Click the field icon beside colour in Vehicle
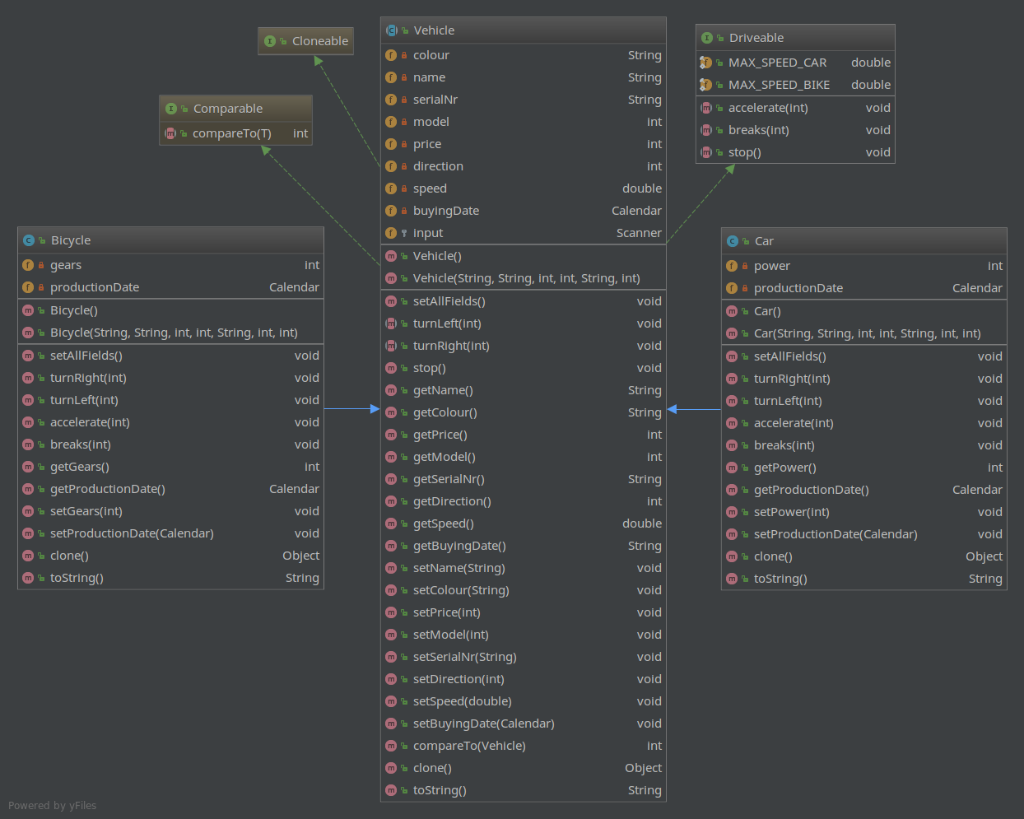This screenshot has width=1024, height=819. click(391, 56)
